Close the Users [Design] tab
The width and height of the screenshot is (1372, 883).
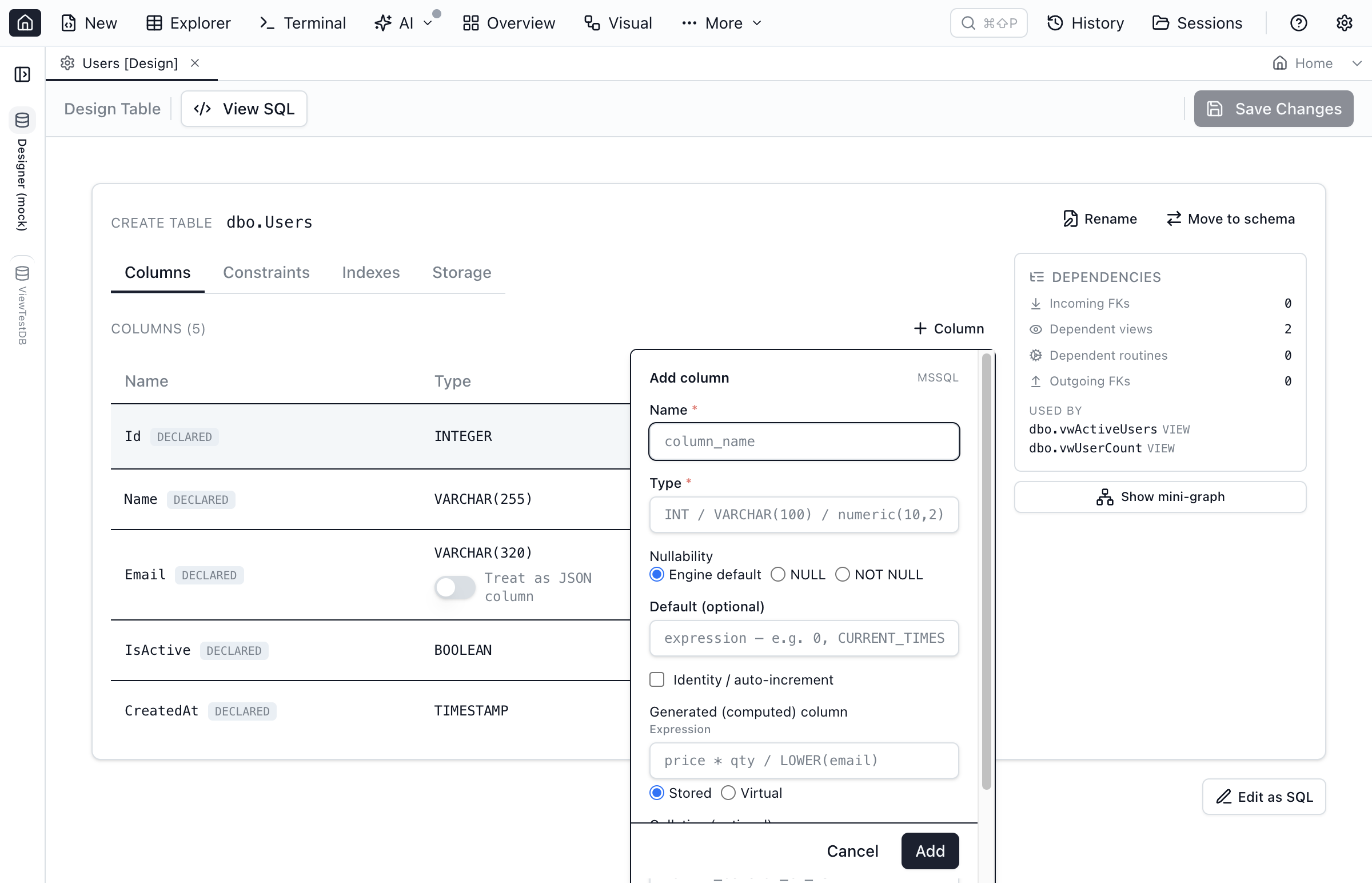(x=195, y=62)
